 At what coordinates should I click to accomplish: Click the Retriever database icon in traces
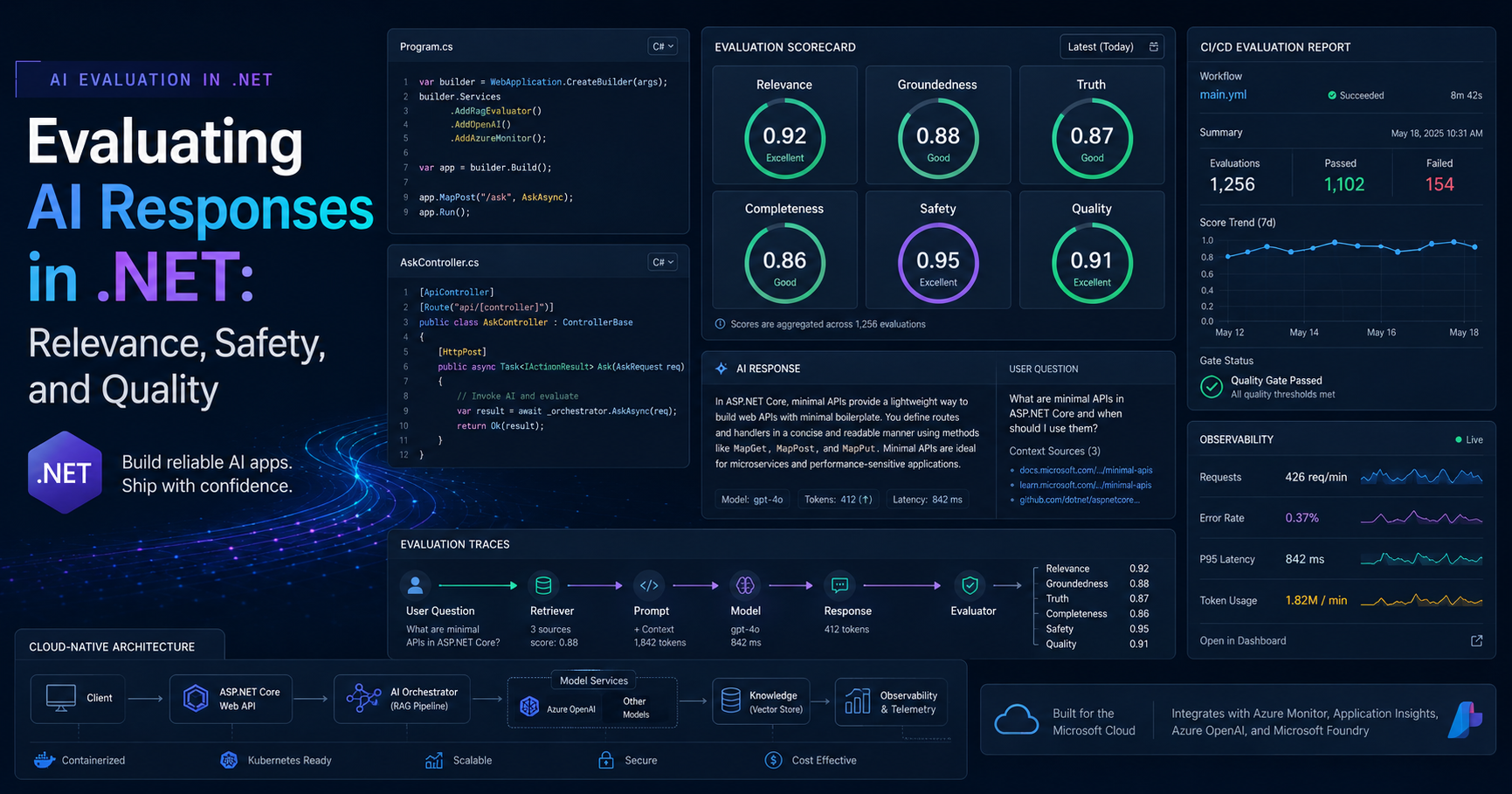click(x=543, y=584)
